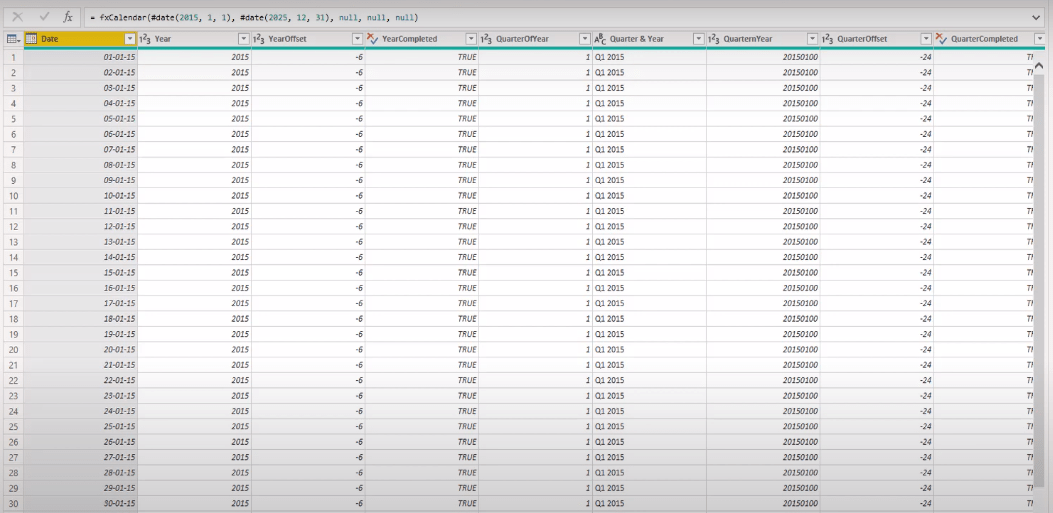The image size is (1053, 513).
Task: Click the fxCalendar formula text field
Action: point(557,17)
